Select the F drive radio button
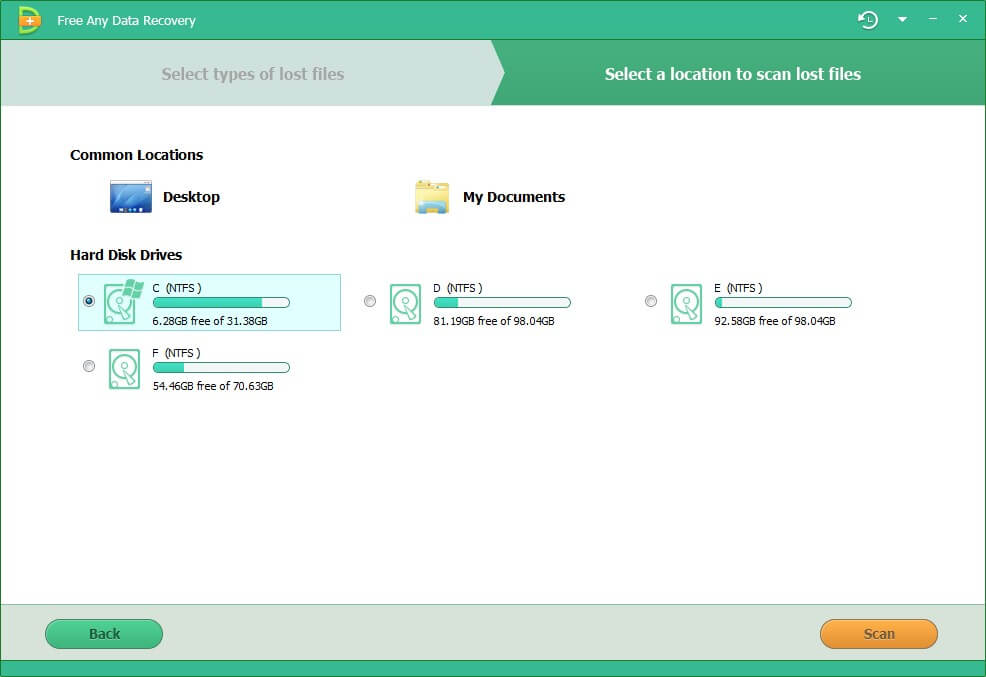The image size is (986, 677). (x=89, y=366)
